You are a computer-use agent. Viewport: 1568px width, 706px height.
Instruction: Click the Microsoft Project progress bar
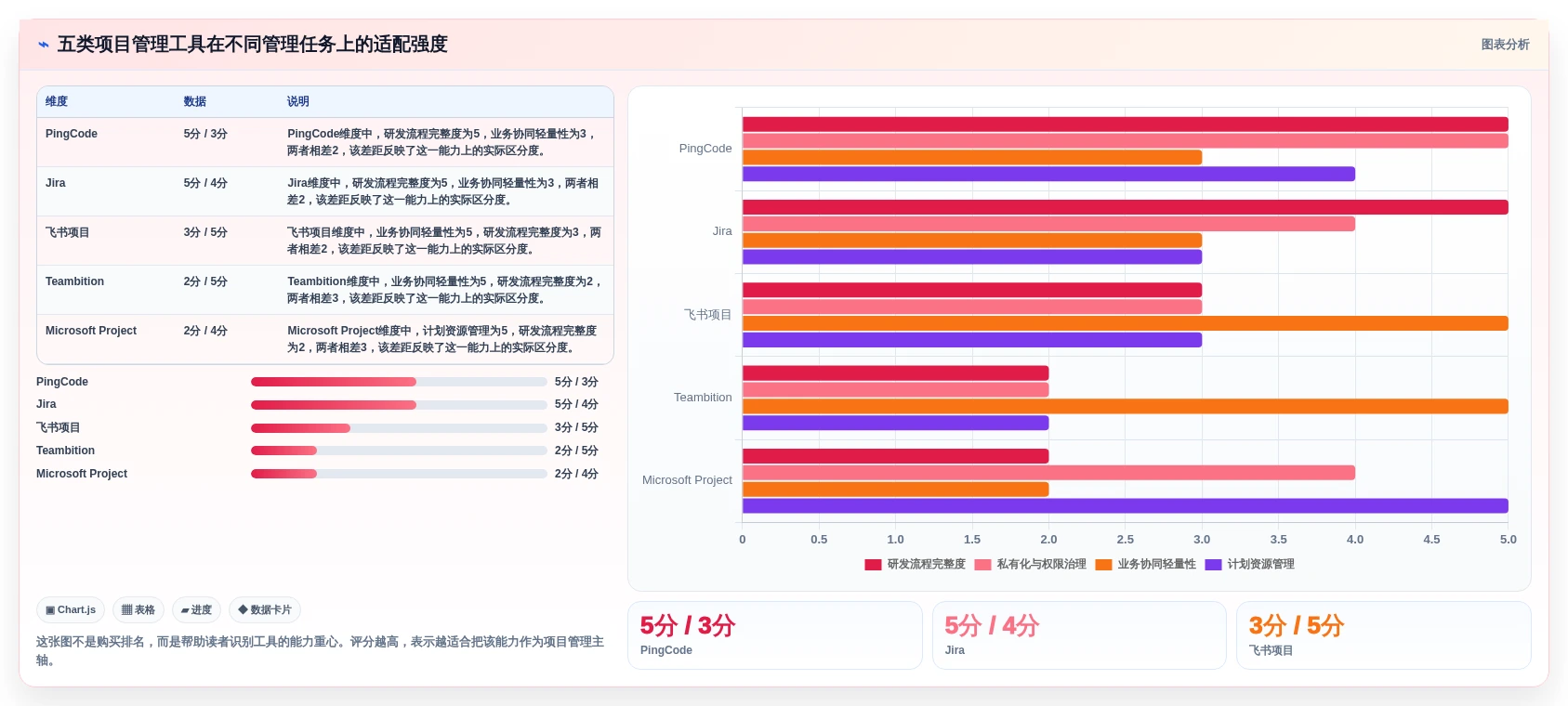click(399, 474)
